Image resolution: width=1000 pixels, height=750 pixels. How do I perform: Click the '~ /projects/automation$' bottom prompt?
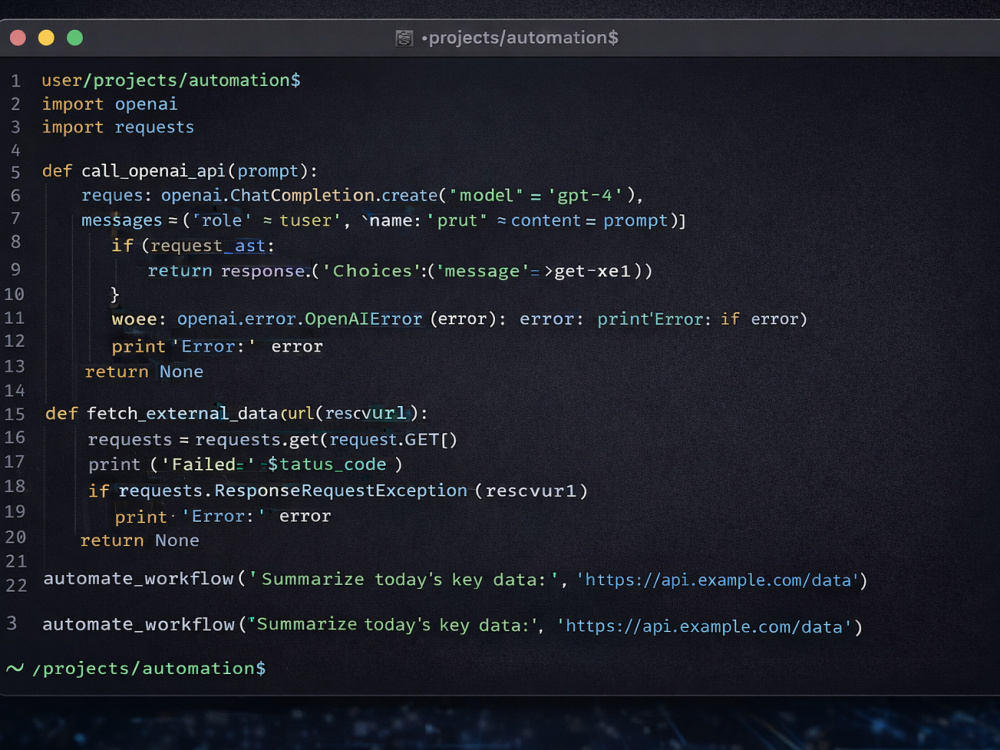point(136,668)
